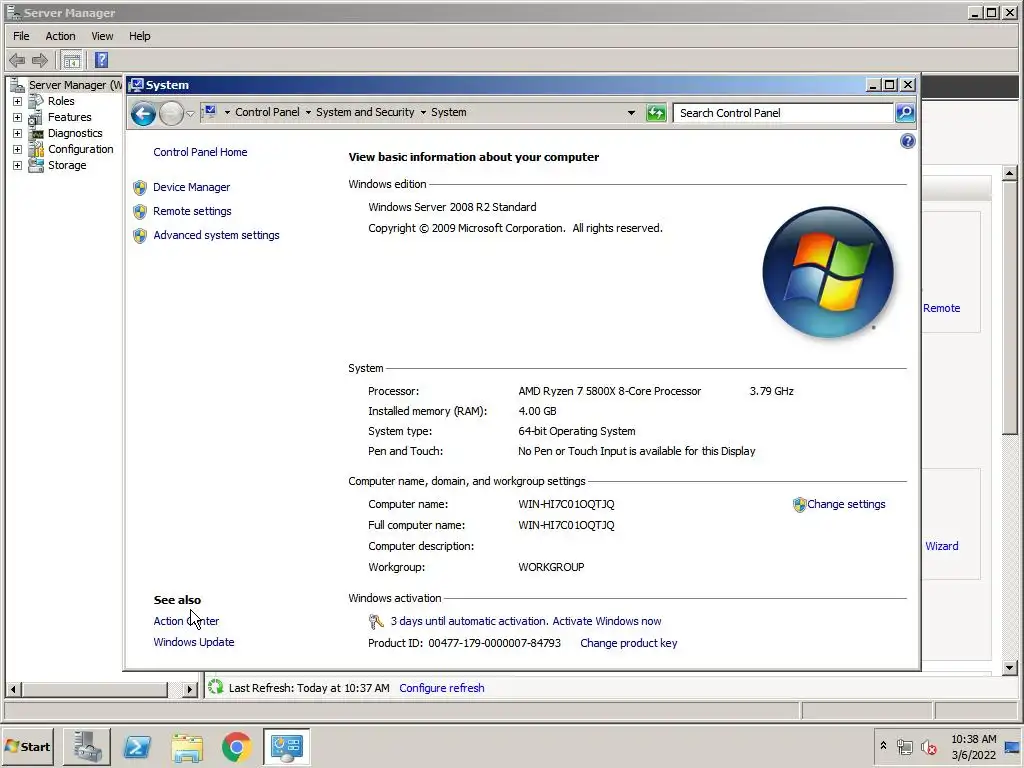Click Change product key link
The image size is (1024, 768).
[x=628, y=643]
